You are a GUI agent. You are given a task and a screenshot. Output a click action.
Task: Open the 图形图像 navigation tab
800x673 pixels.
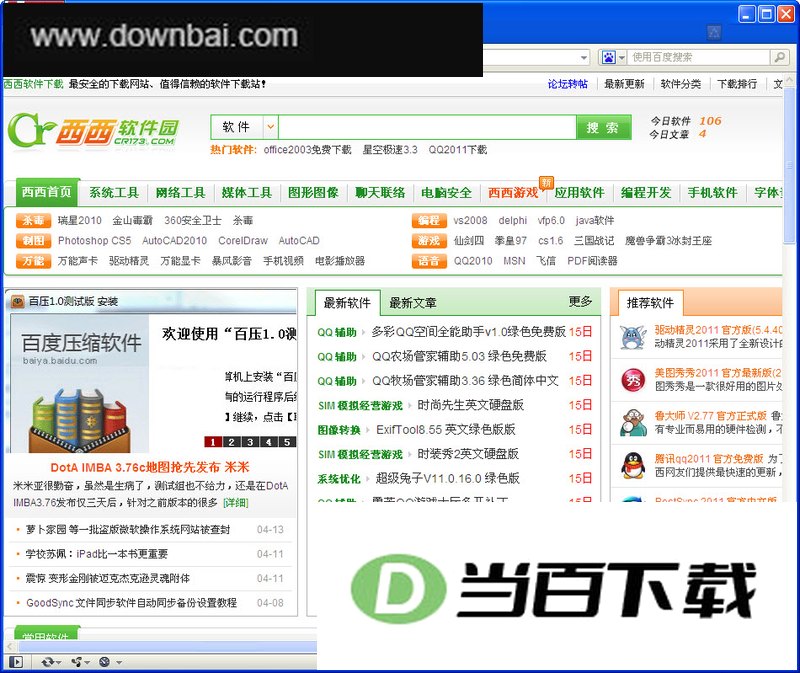click(313, 193)
